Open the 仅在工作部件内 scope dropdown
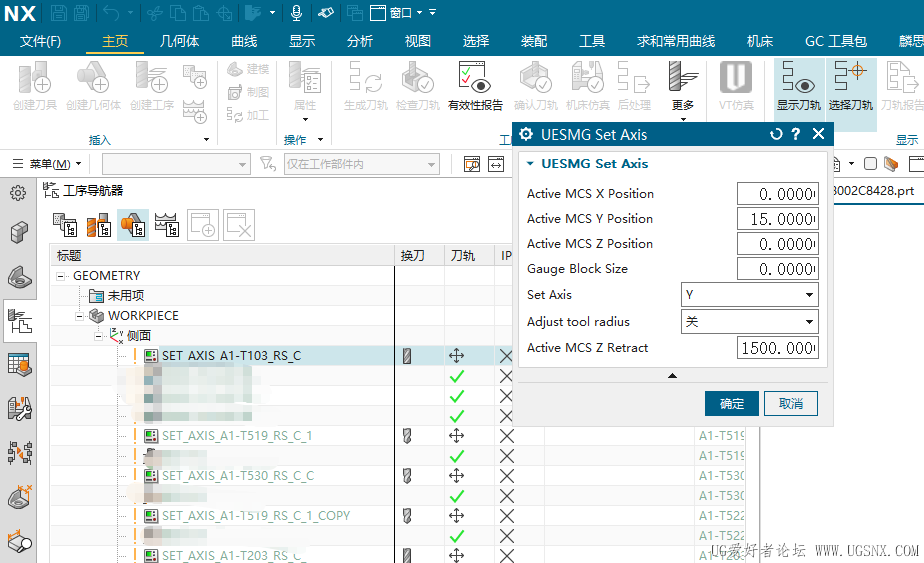The height and width of the screenshot is (563, 924). tap(362, 164)
